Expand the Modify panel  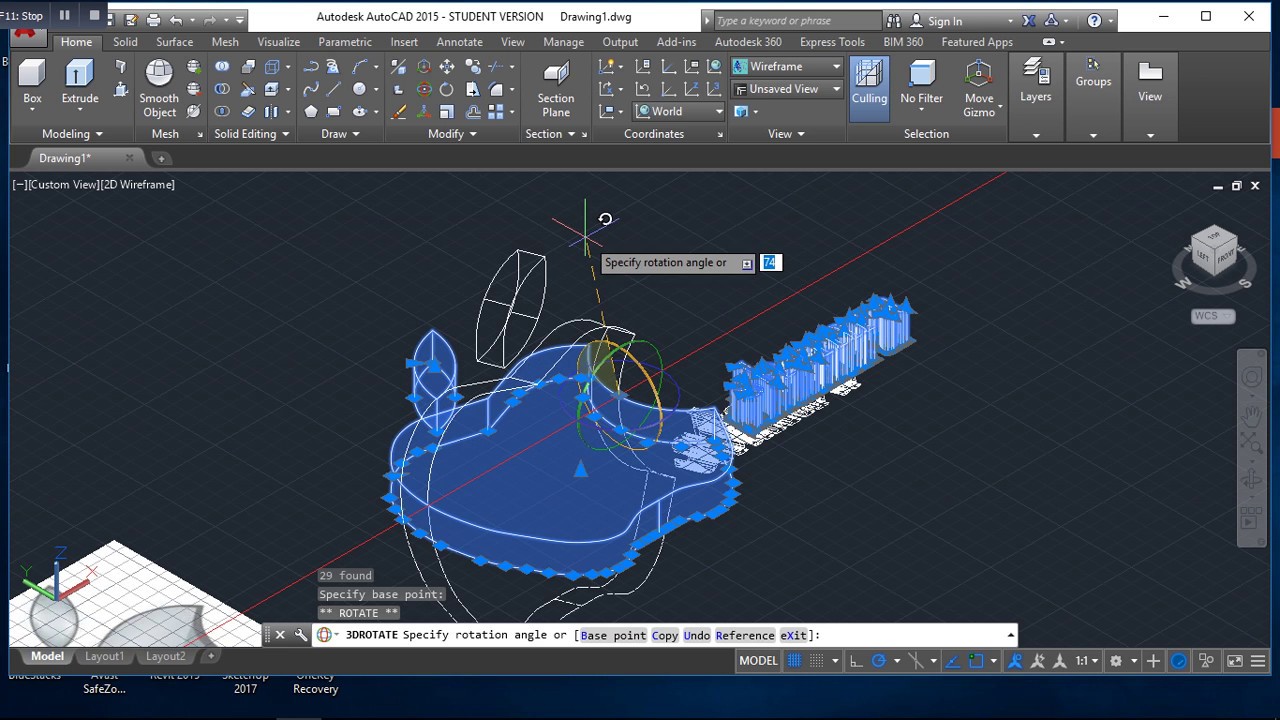[453, 134]
